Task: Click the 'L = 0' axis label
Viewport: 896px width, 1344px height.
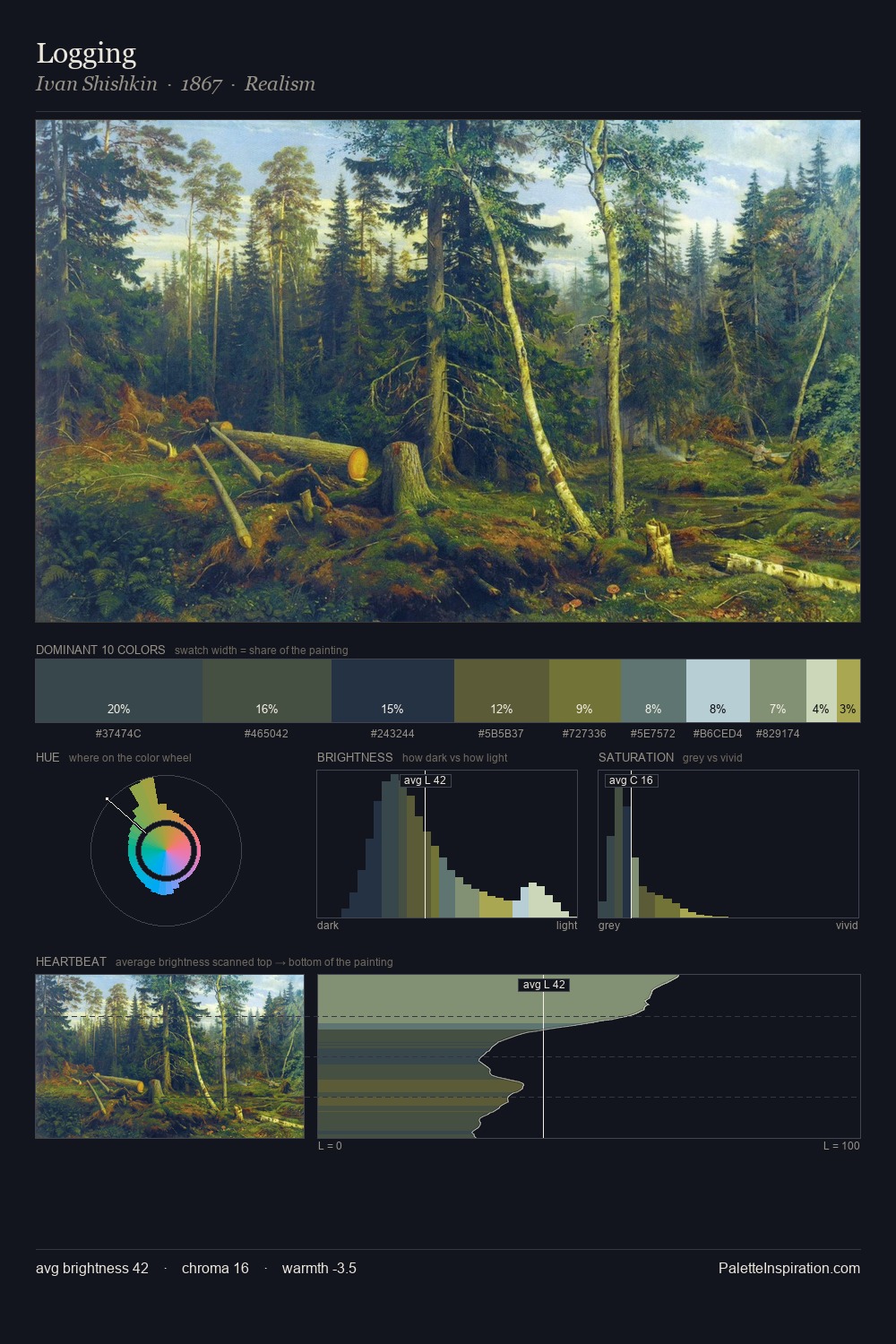Action: 330,1146
